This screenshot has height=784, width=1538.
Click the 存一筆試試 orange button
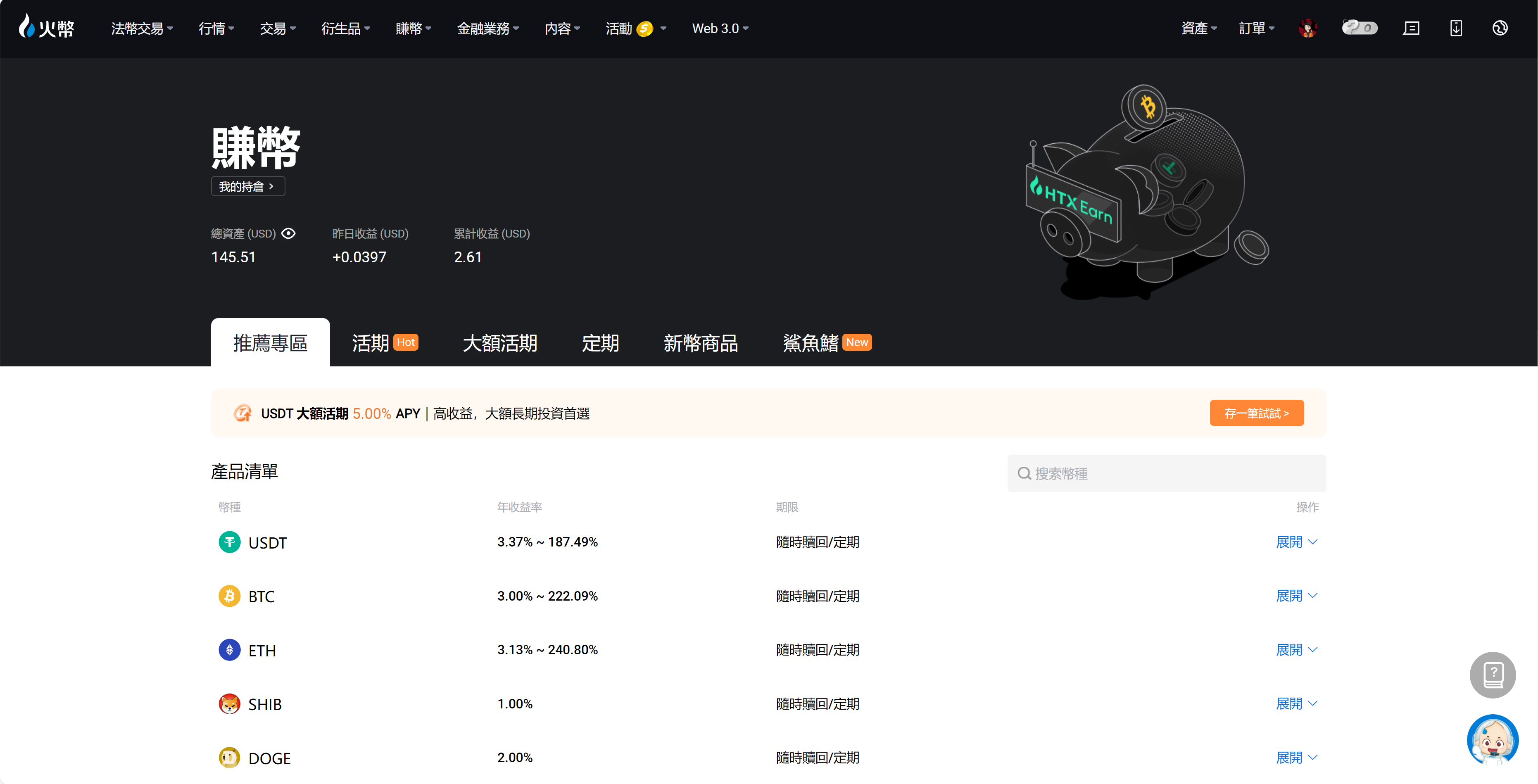1256,413
